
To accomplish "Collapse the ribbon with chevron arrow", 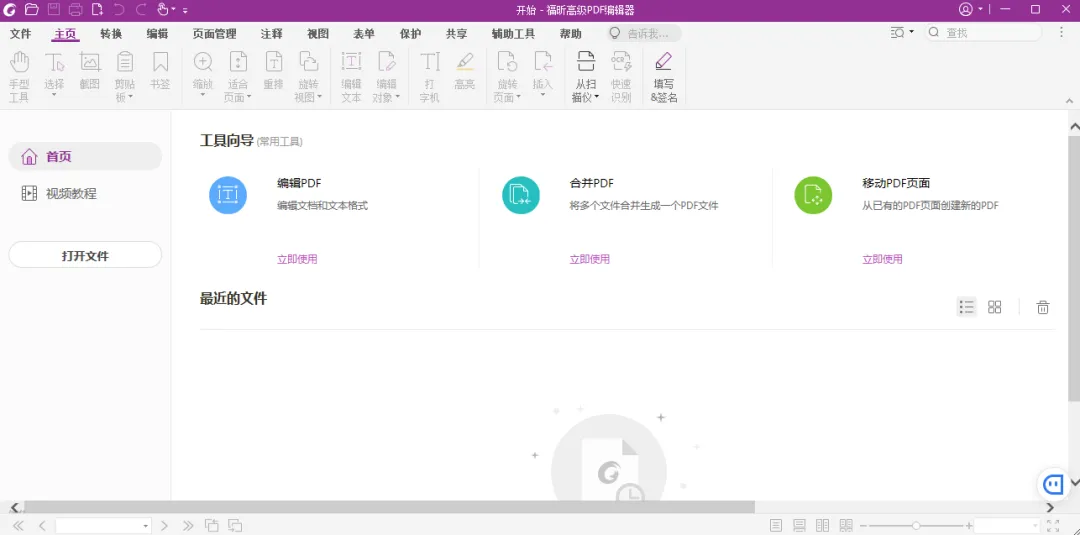I will pyautogui.click(x=1069, y=101).
